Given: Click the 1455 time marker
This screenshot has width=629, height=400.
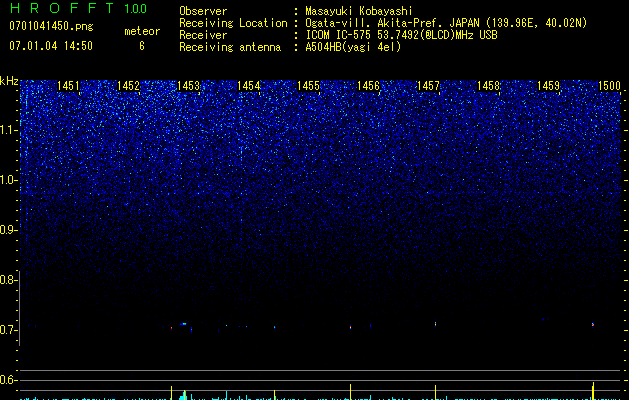Looking at the screenshot, I should pyautogui.click(x=308, y=86).
